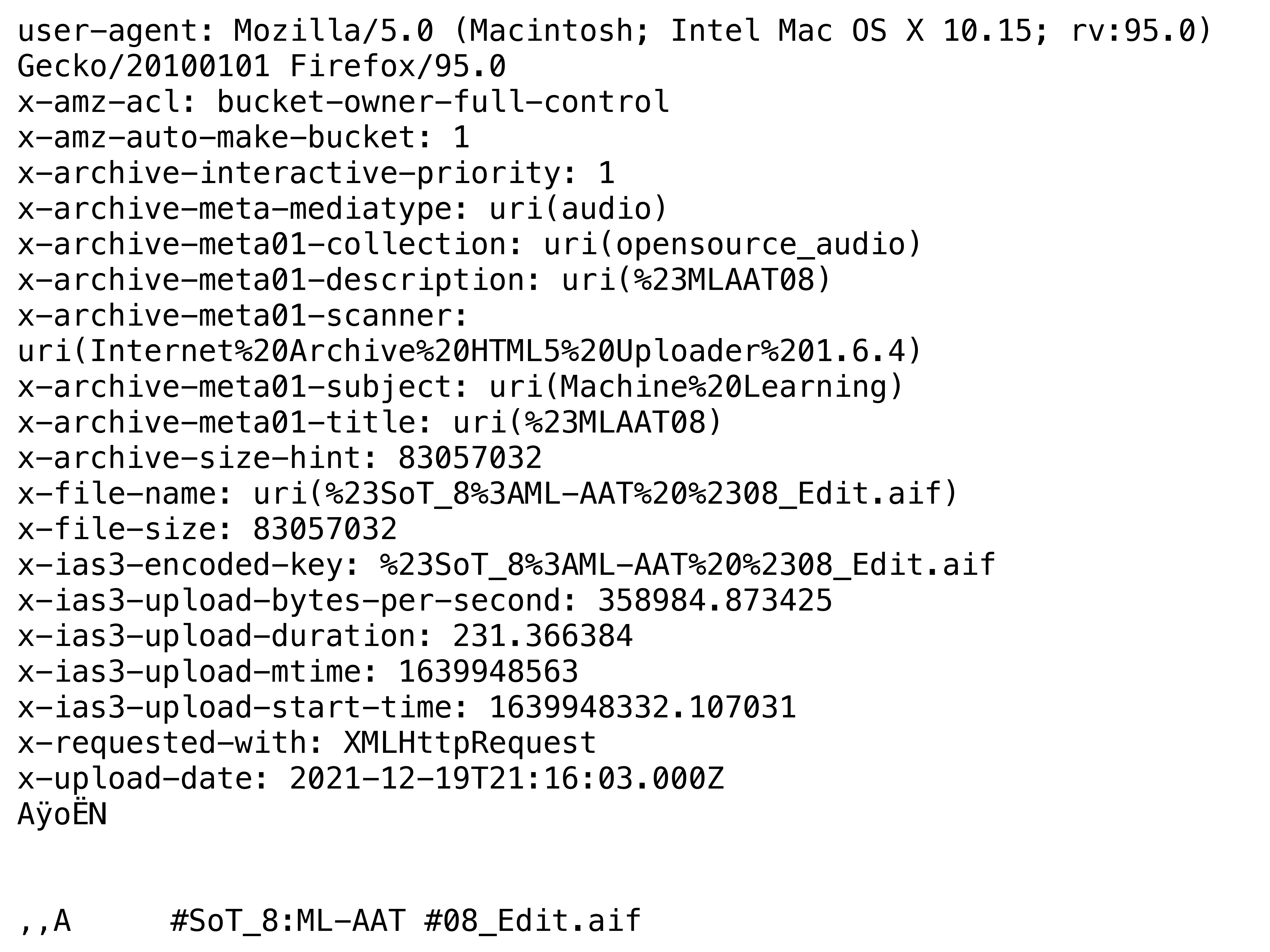Click the user-agent header line
The image size is (1270, 952).
[614, 30]
